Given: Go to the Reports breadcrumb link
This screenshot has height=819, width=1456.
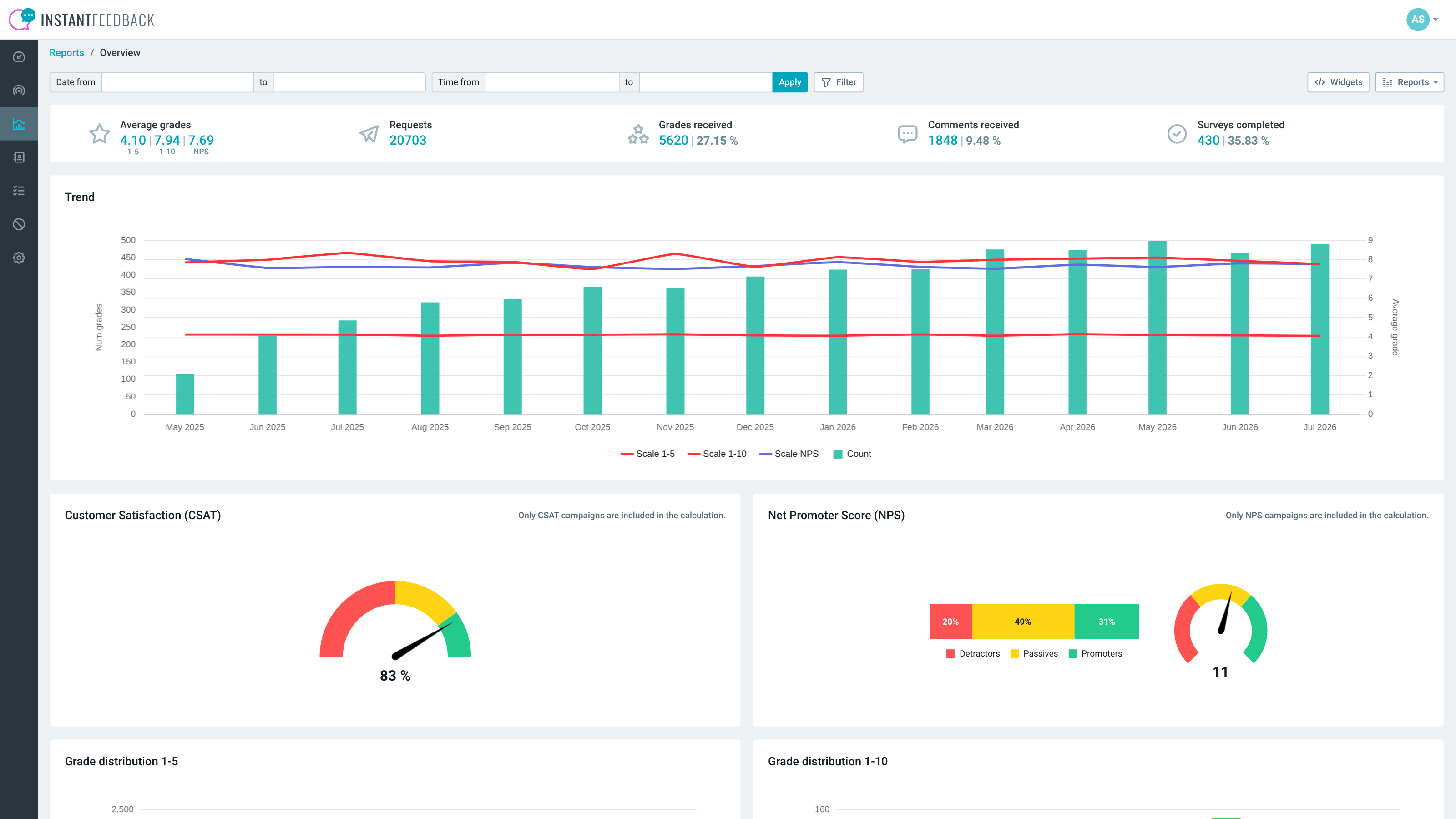Looking at the screenshot, I should tap(67, 53).
